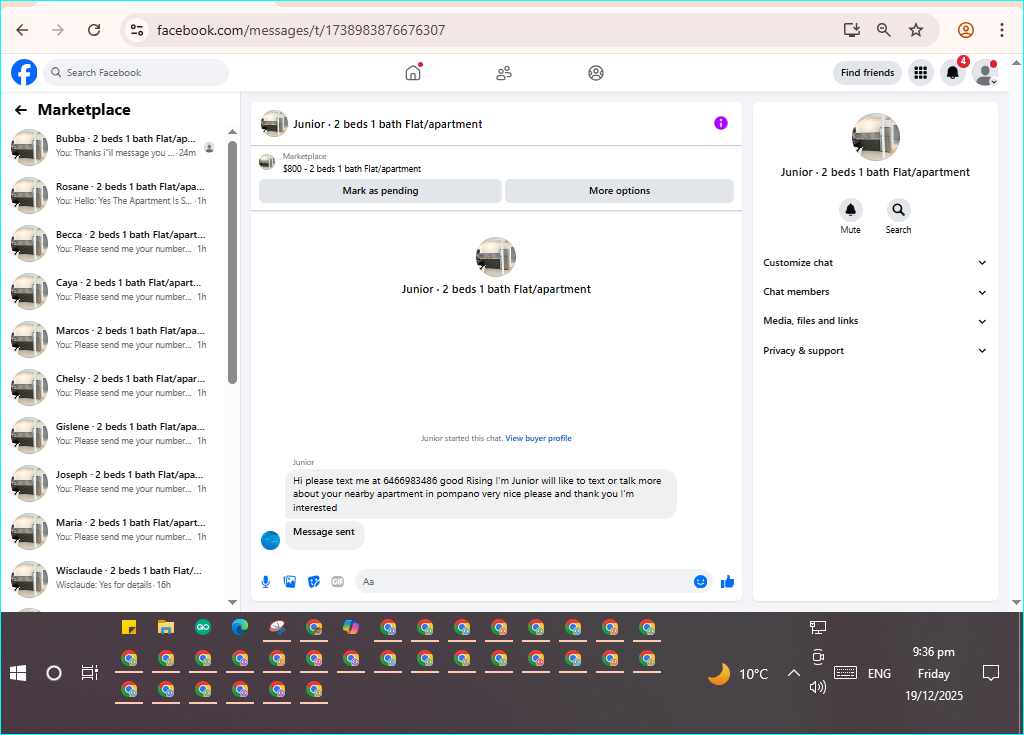Screen dimensions: 1024x735
Task: Open Chrome profile icon in toolbar
Action: pos(966,30)
